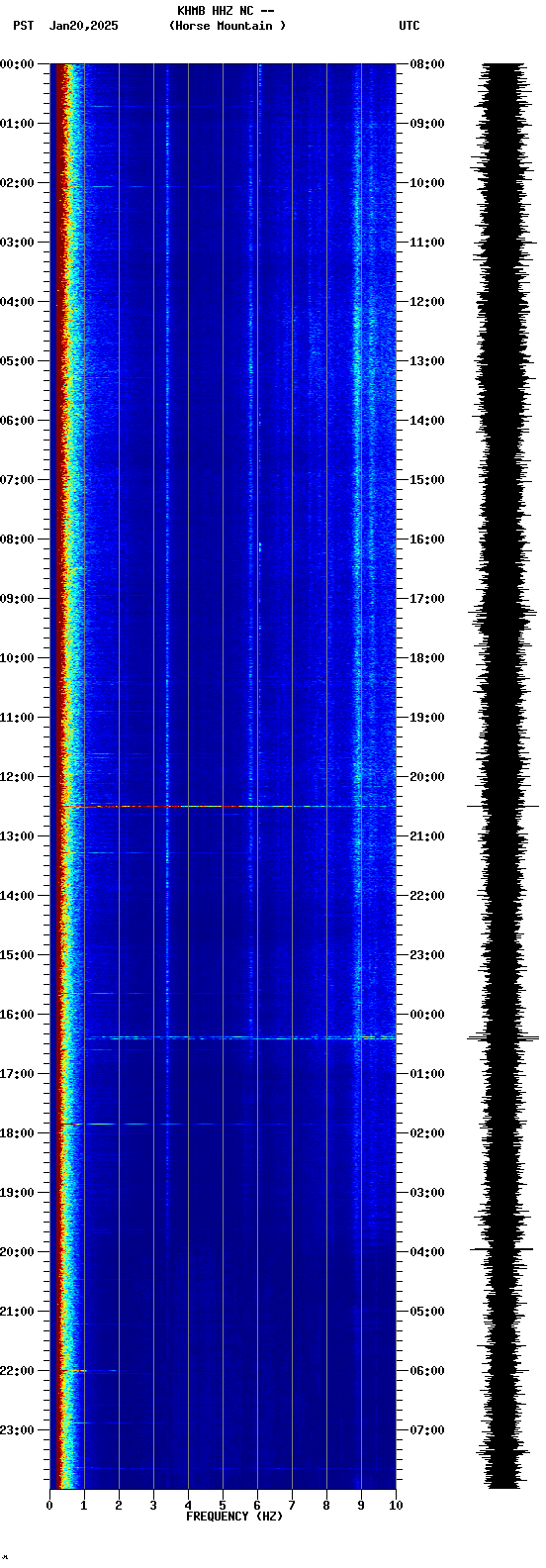Screen dimensions: 546x1568
Task: Click the 12:00 label on UTC axis
Action: click(x=427, y=302)
